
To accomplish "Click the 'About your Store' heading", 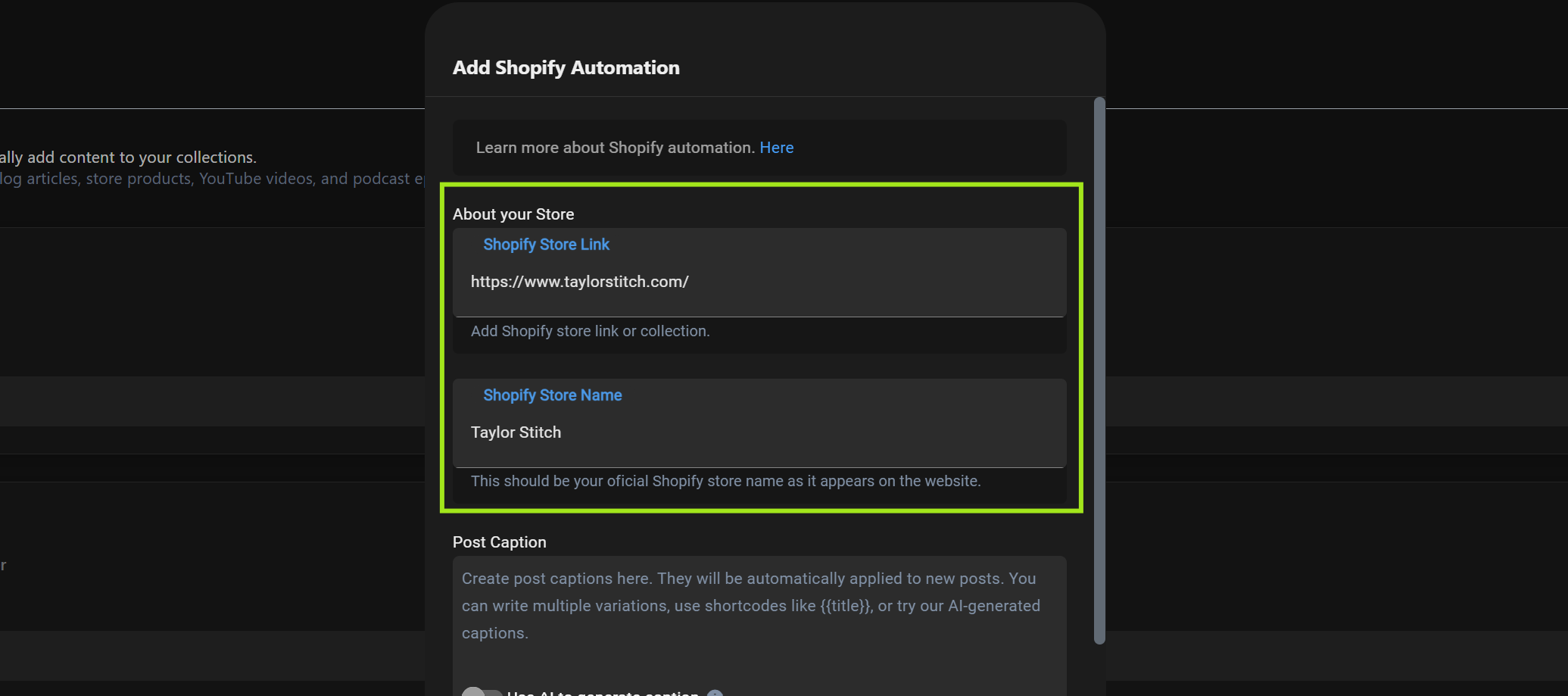I will point(513,214).
